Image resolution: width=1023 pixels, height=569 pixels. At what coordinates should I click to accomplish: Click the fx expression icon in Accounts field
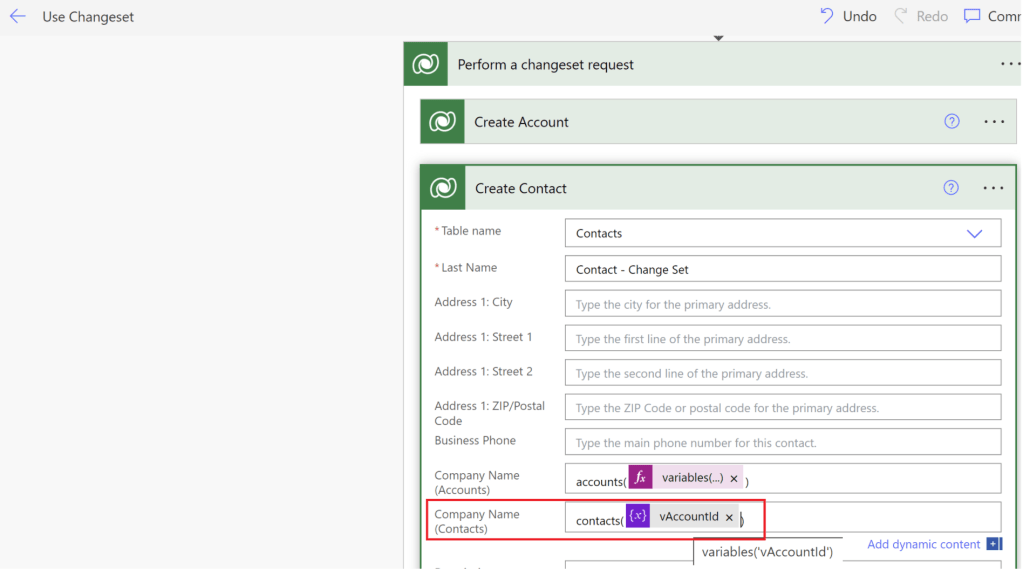[x=640, y=478]
